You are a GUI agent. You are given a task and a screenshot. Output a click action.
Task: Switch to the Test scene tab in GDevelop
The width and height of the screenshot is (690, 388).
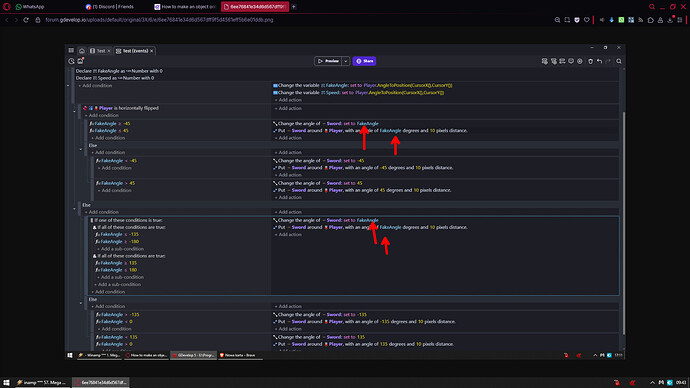[100, 51]
